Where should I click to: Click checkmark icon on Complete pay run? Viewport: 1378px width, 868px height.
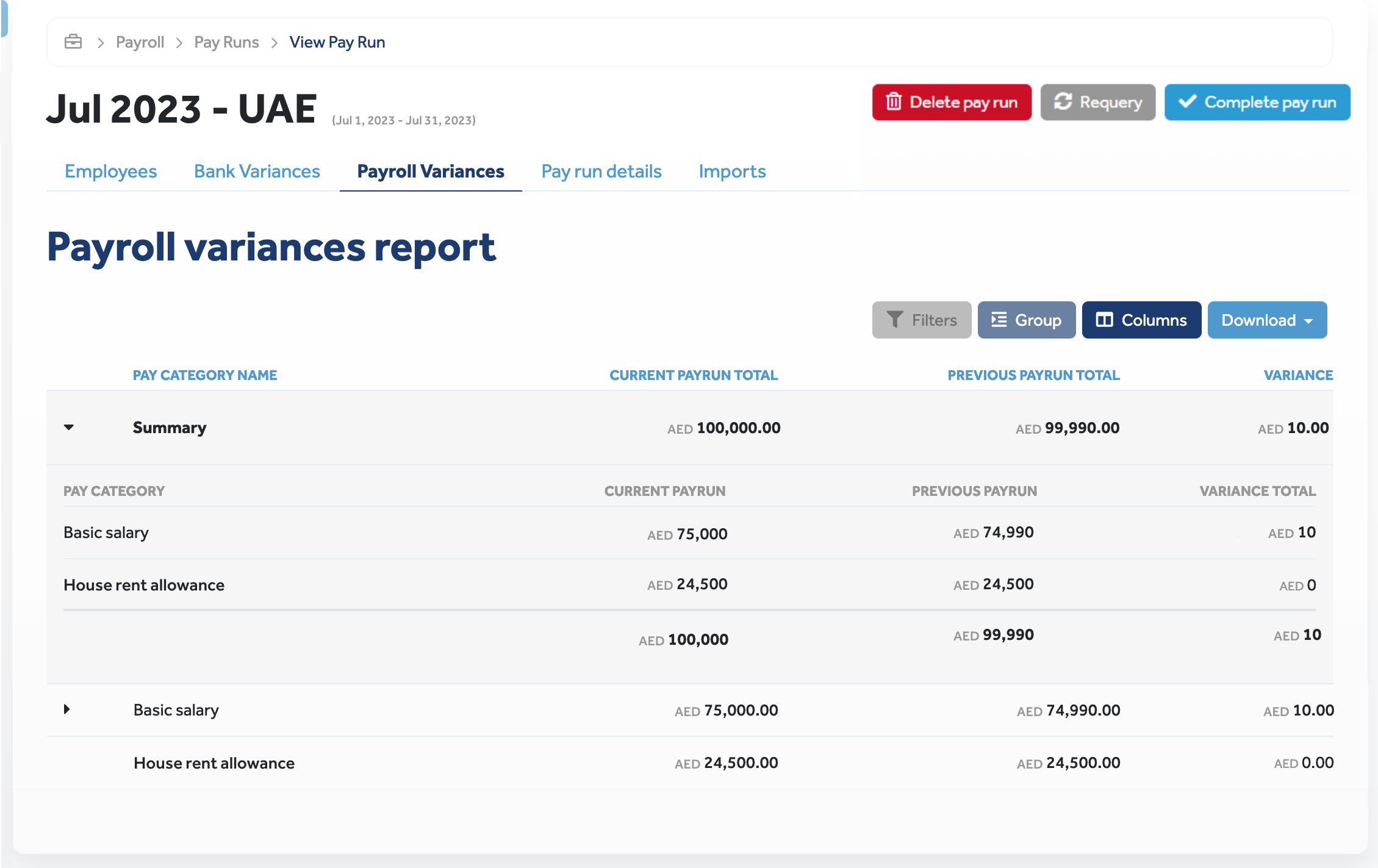1186,101
